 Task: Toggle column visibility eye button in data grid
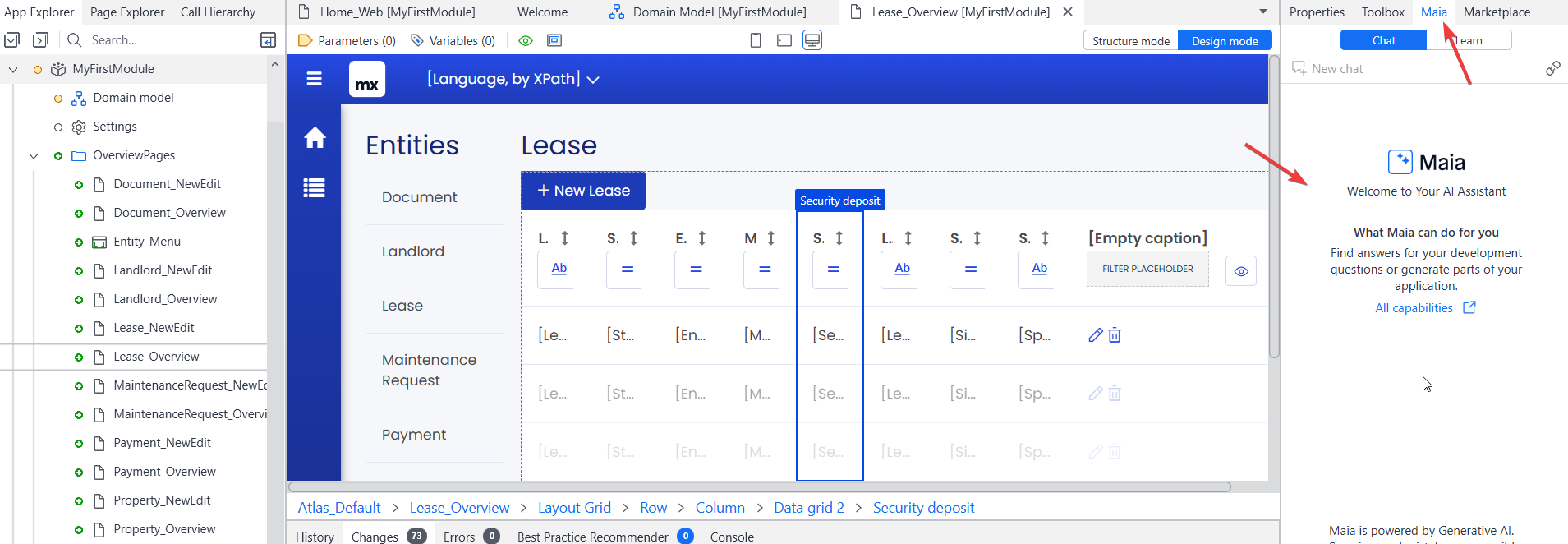point(1241,271)
